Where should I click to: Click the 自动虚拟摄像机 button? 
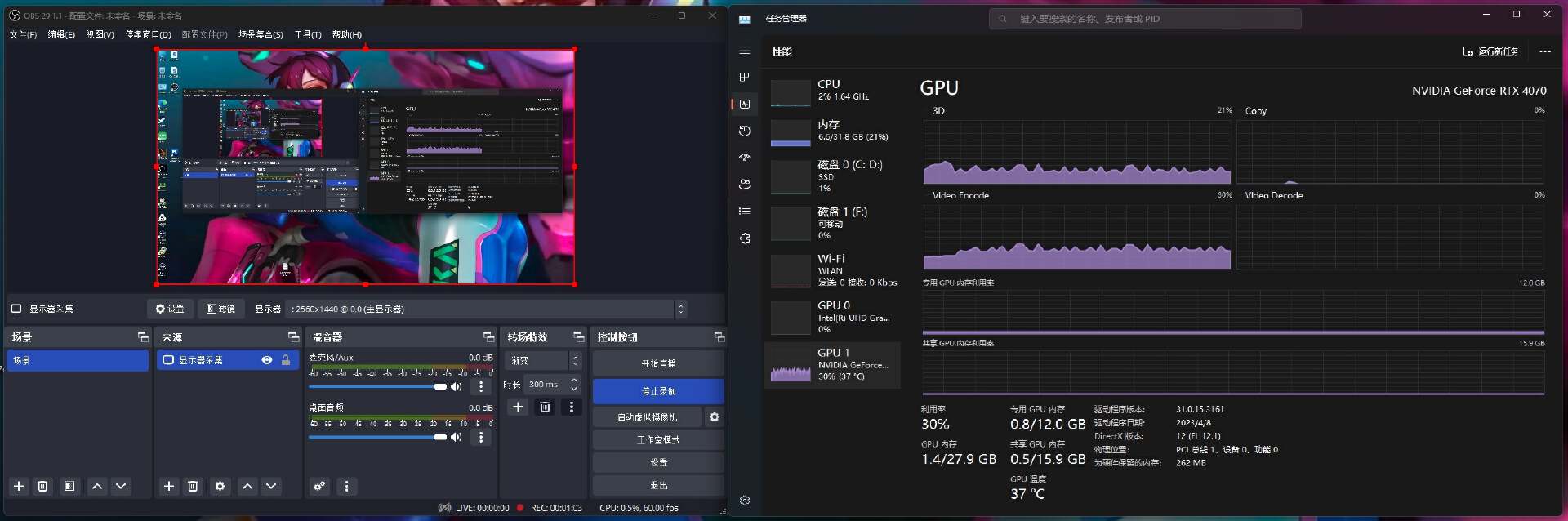click(x=647, y=417)
